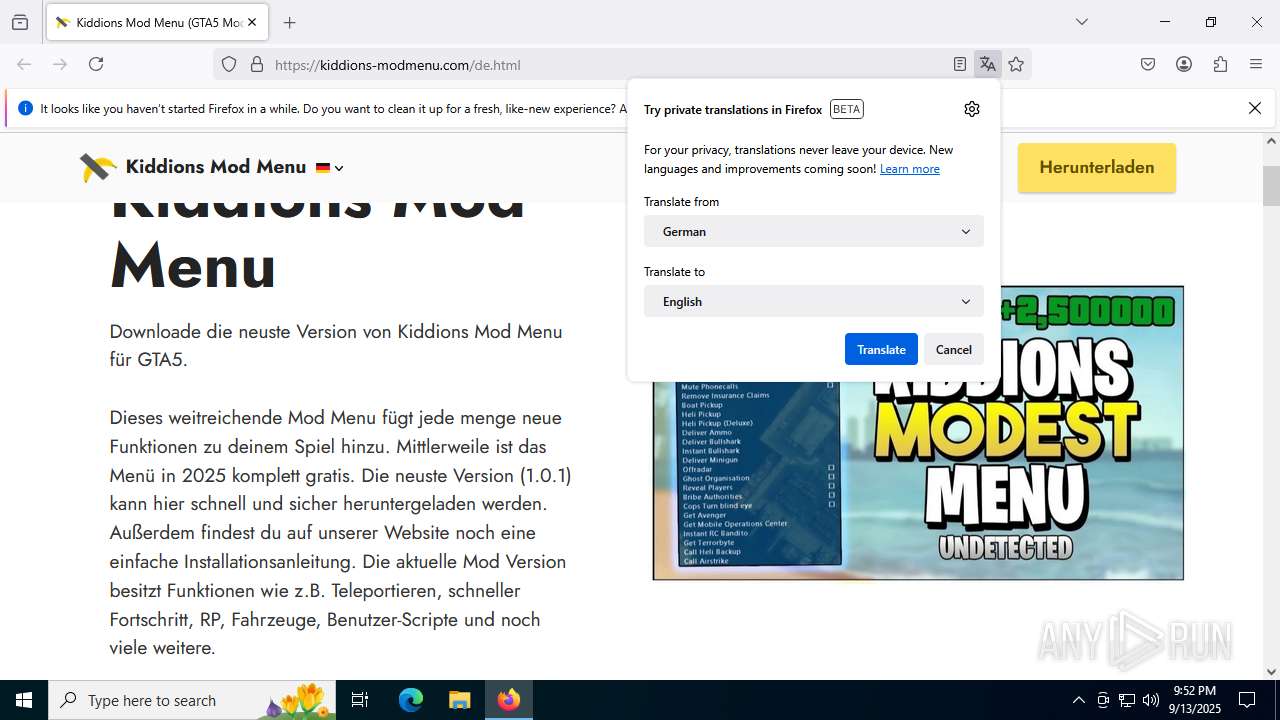Screen dimensions: 1280x720
Task: Click the BETA badge label
Action: click(x=847, y=109)
